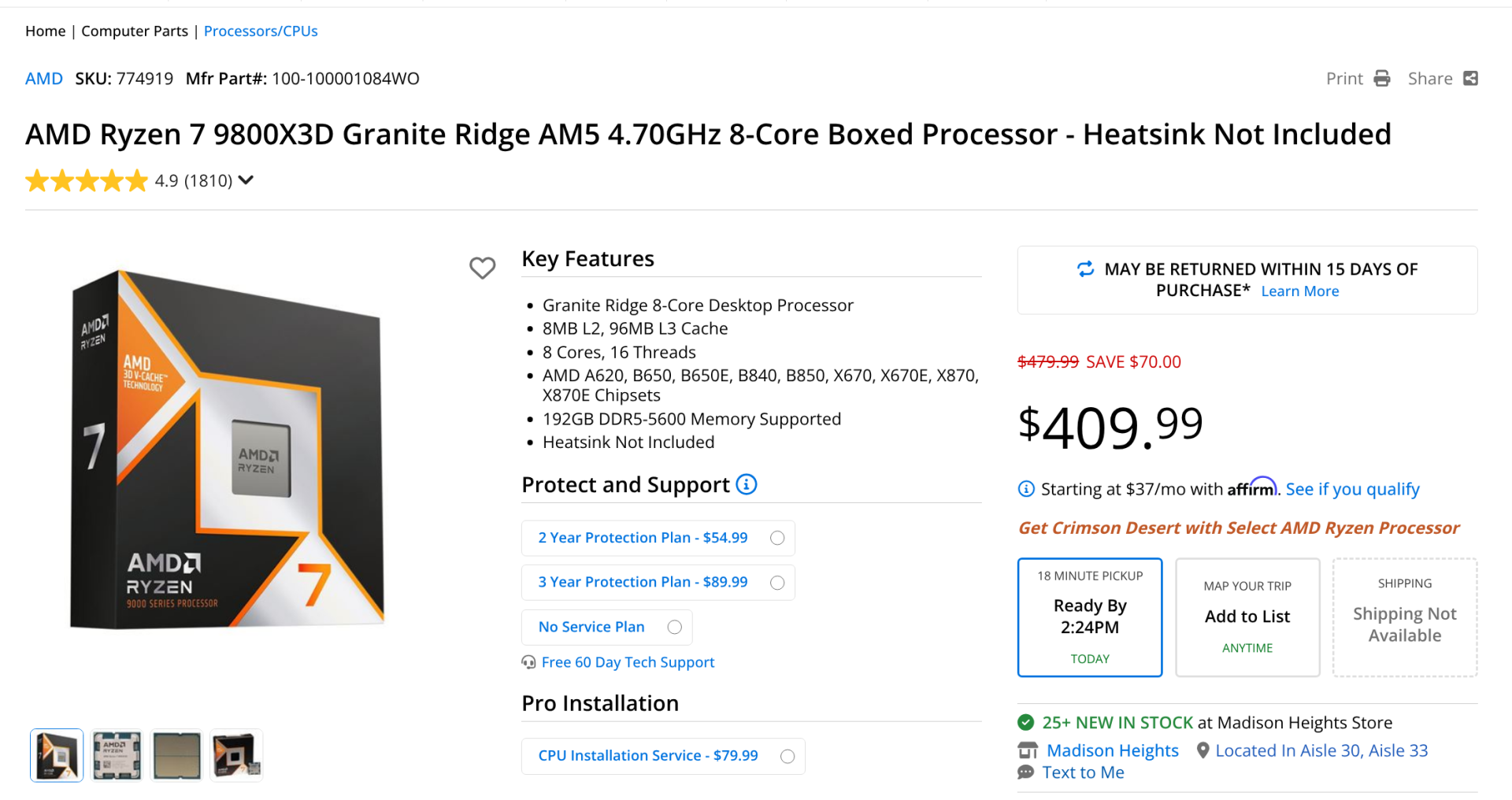Click the Text to Me chat icon

[x=1025, y=772]
